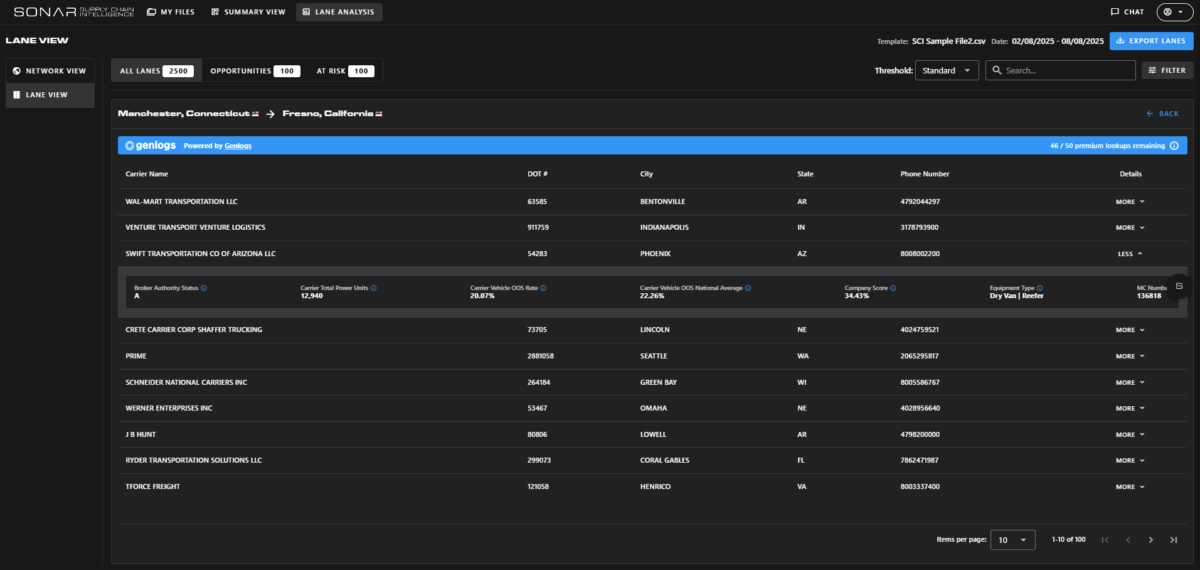Show All Lanes 2500 tab
Viewport: 1200px width, 570px height.
(x=156, y=71)
